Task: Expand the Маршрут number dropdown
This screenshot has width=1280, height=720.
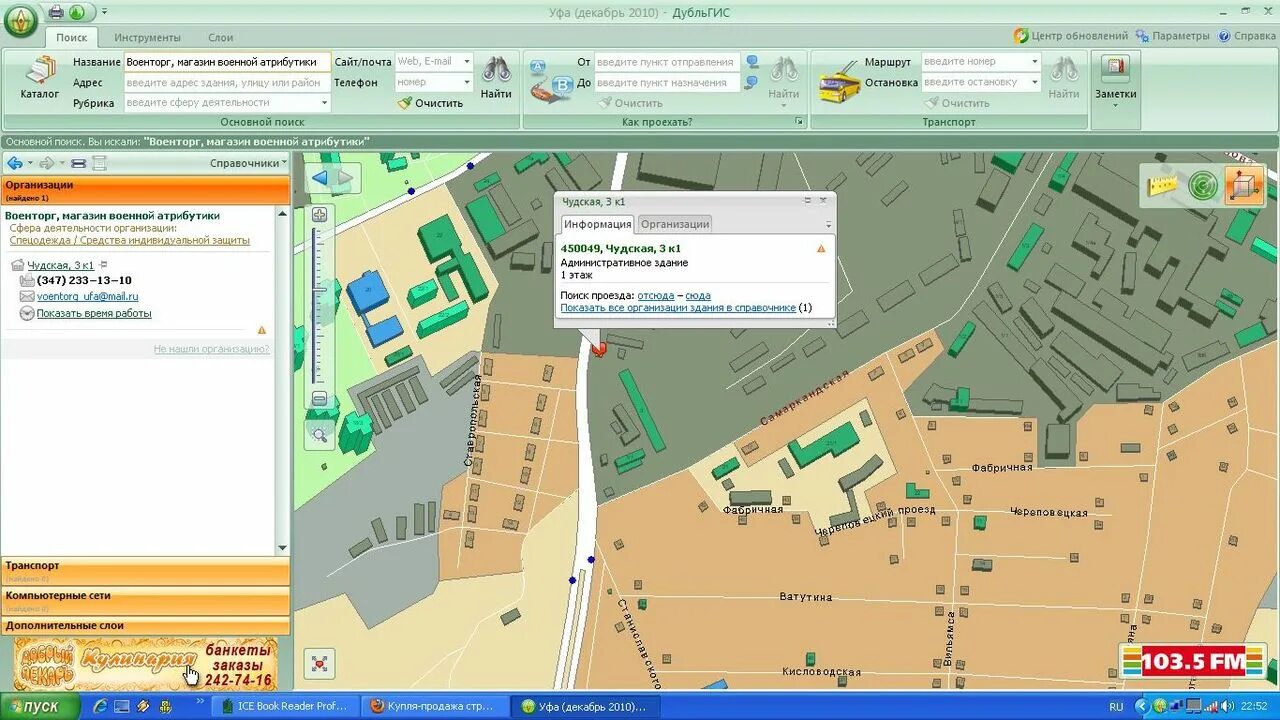Action: pos(1034,62)
